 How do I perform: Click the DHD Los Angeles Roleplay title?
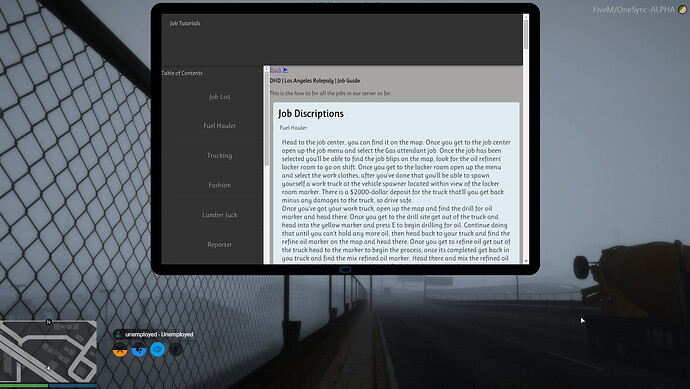315,81
